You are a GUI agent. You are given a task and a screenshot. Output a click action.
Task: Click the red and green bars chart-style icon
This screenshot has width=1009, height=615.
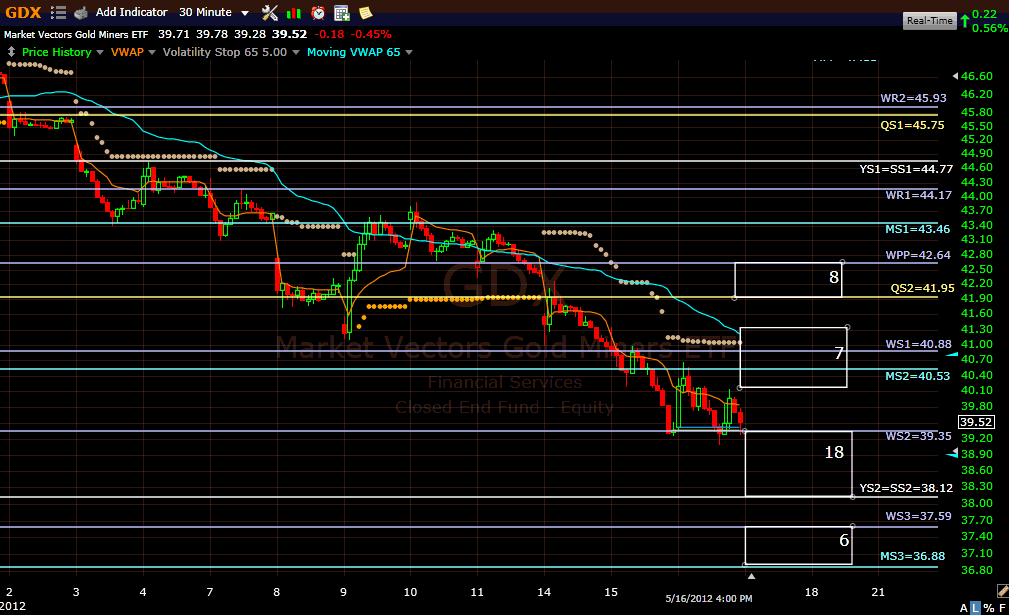[293, 13]
